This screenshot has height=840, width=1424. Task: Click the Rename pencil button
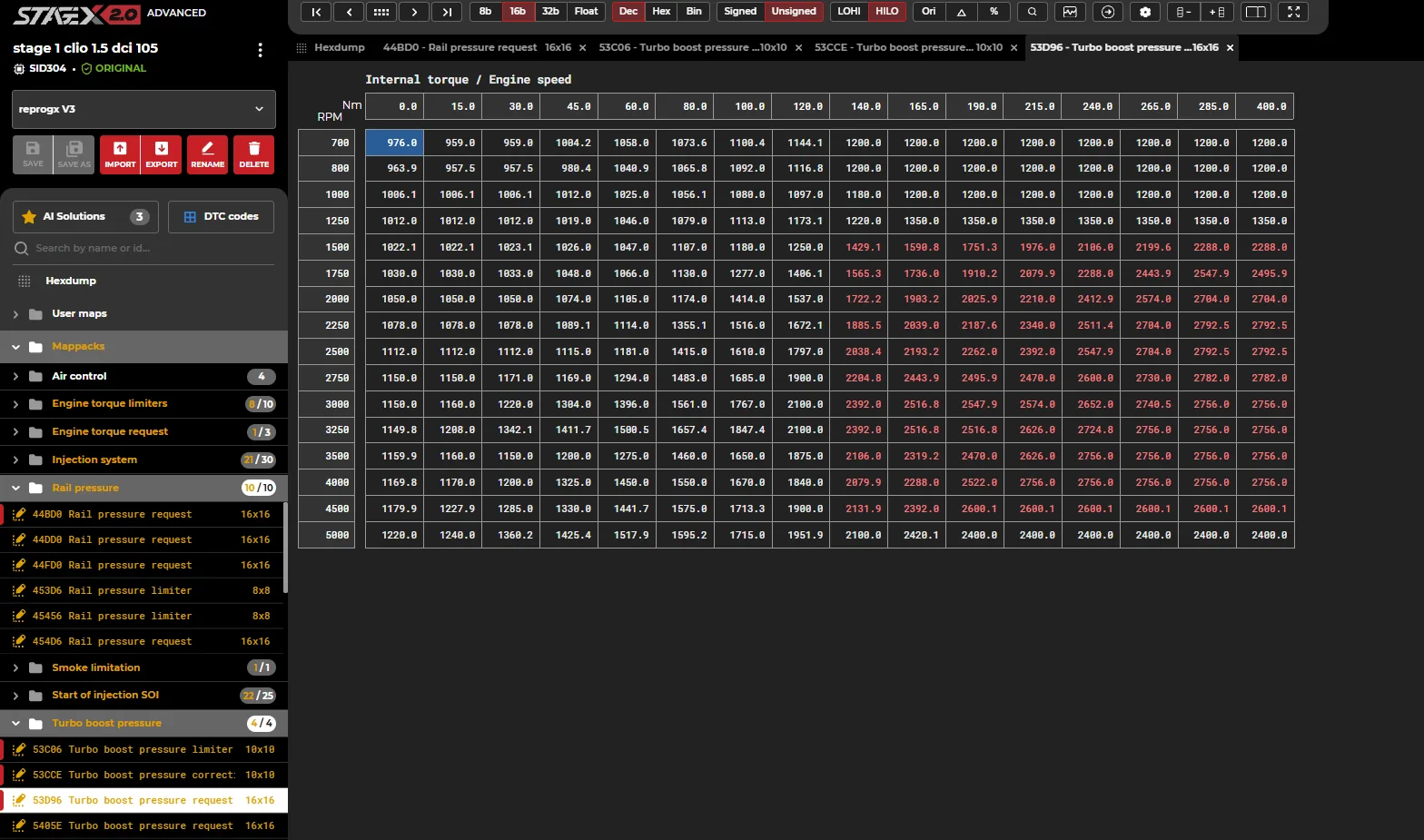[208, 154]
